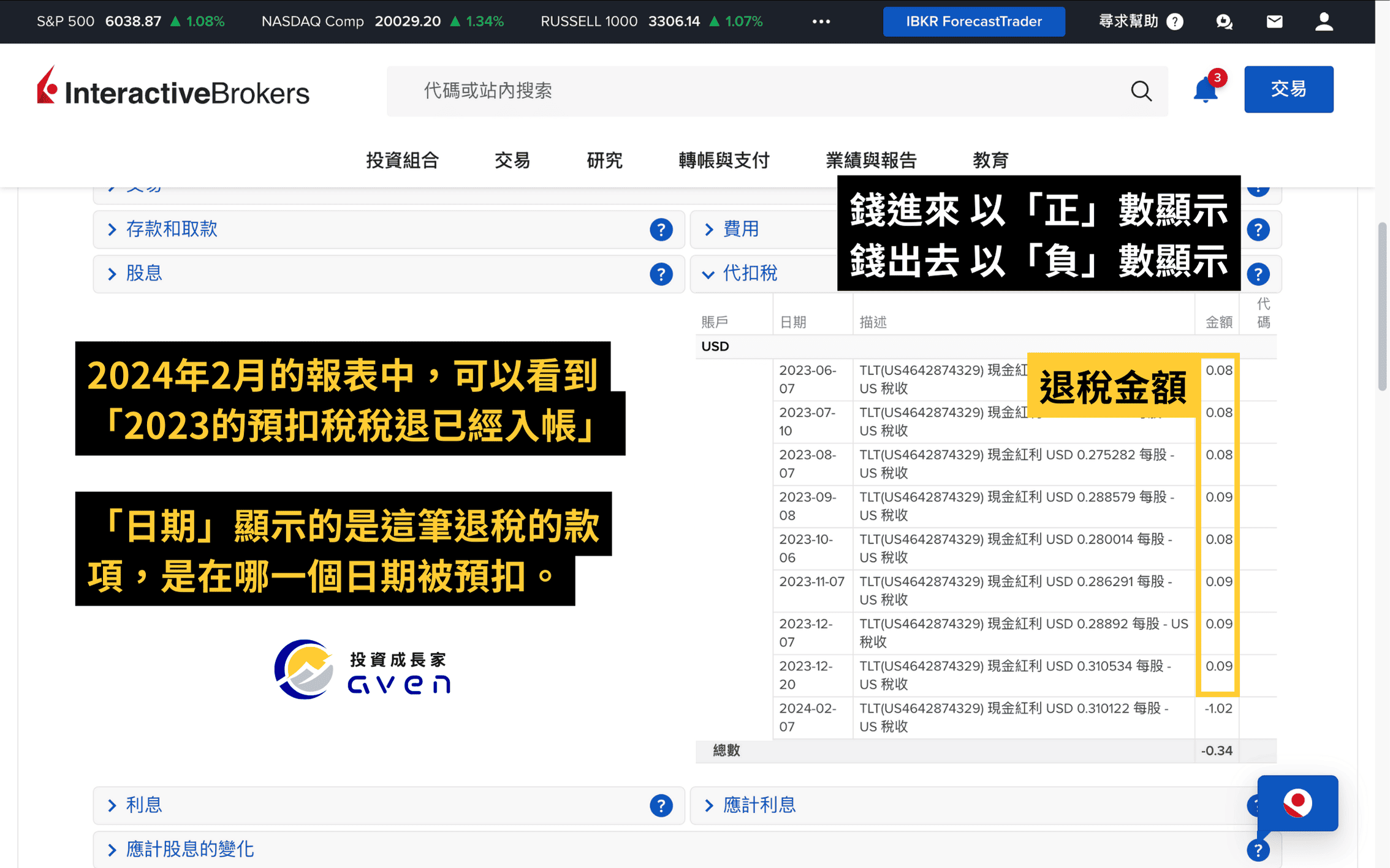Click the 日期 column header
1390x868 pixels.
792,322
